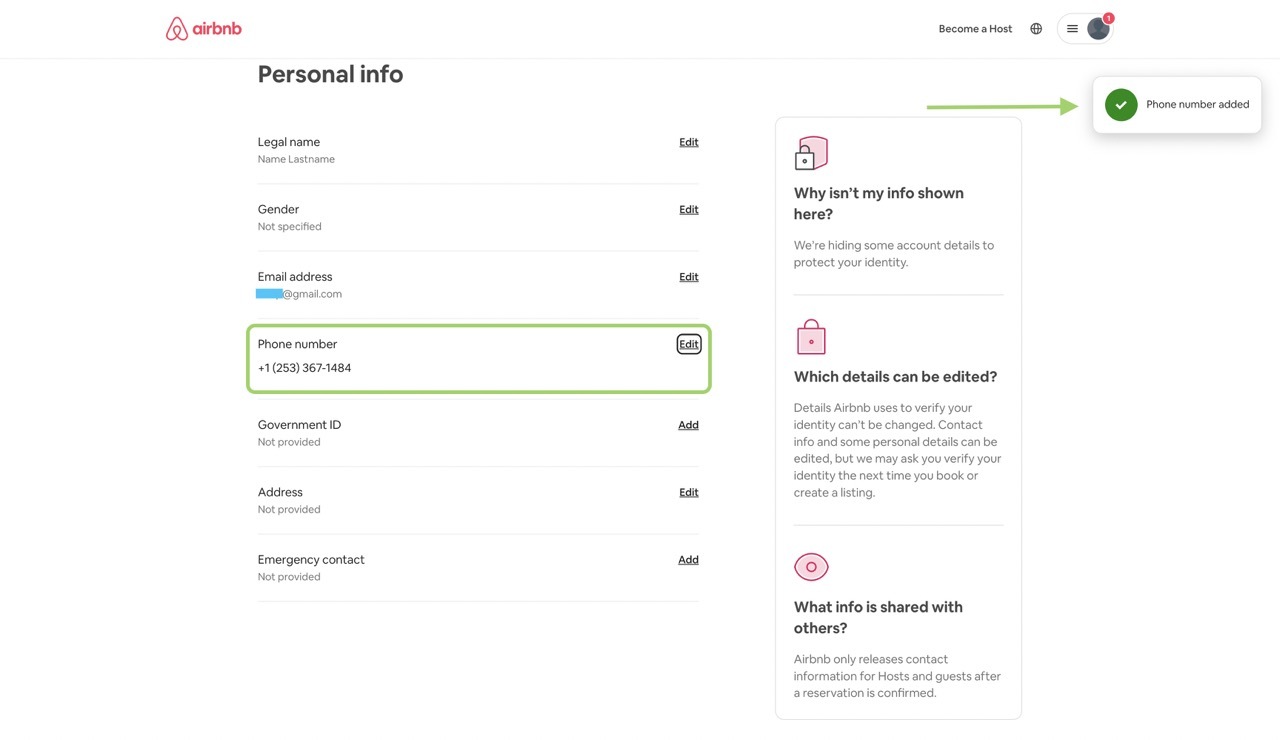Click the Personal info heading
This screenshot has width=1280, height=740.
click(330, 74)
